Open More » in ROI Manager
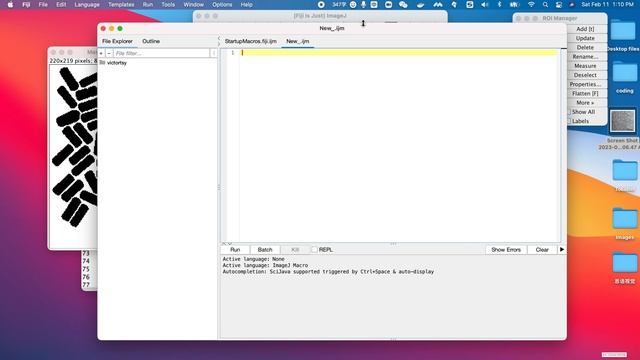The height and width of the screenshot is (360, 640). coord(585,102)
